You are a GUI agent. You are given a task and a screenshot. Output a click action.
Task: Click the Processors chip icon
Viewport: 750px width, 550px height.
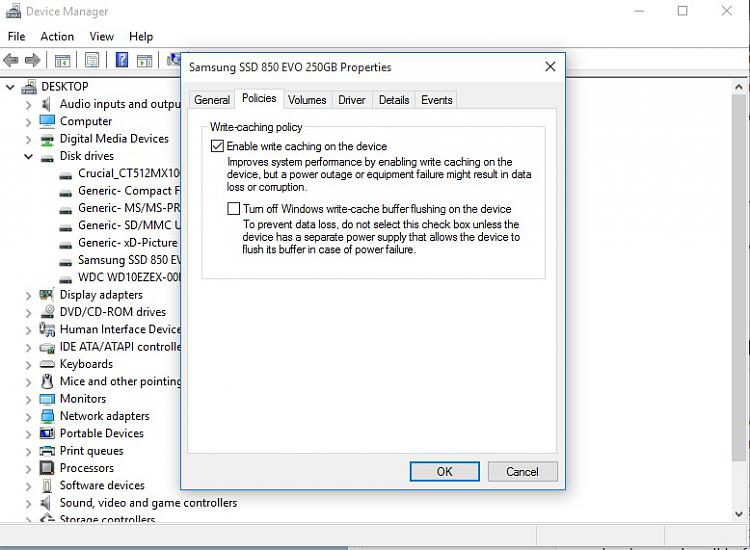pos(47,468)
